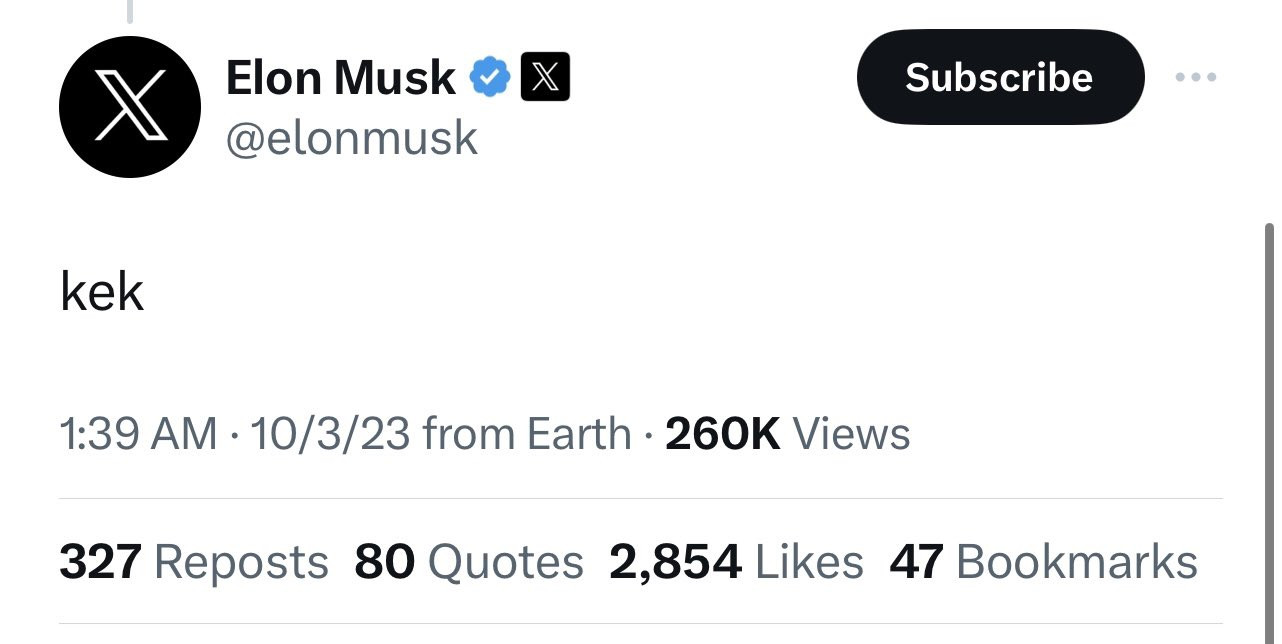This screenshot has width=1282, height=644.
Task: Click the tweet text "kek"
Action: coord(102,292)
